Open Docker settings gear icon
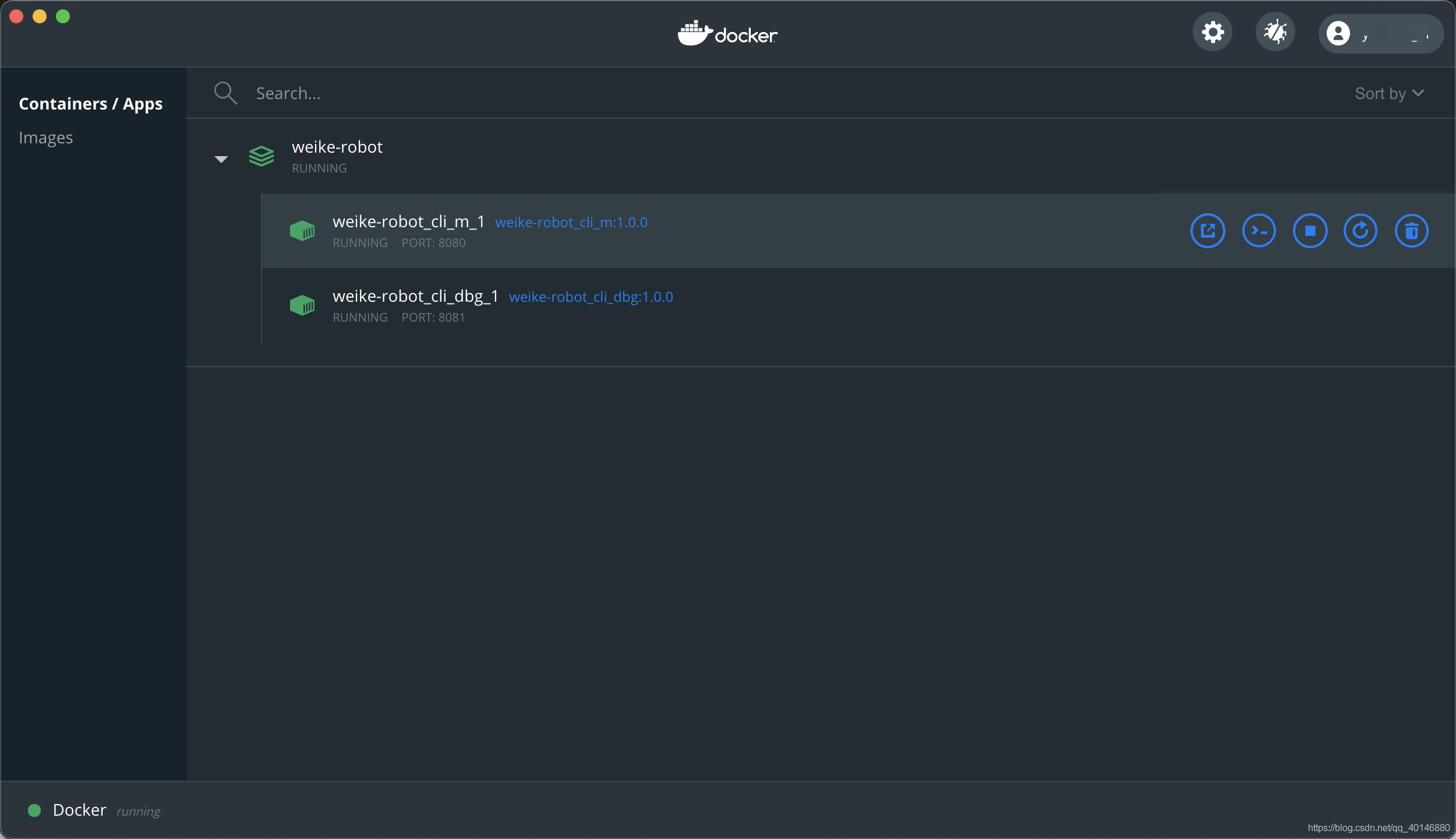Image resolution: width=1456 pixels, height=839 pixels. coord(1213,32)
